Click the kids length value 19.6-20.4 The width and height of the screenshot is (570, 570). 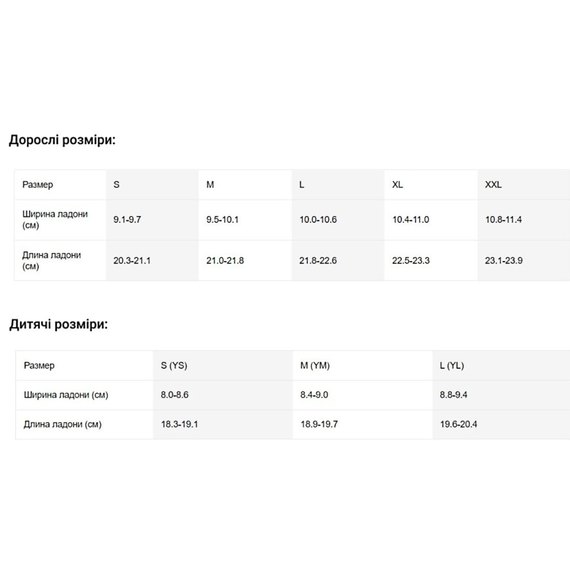click(458, 424)
